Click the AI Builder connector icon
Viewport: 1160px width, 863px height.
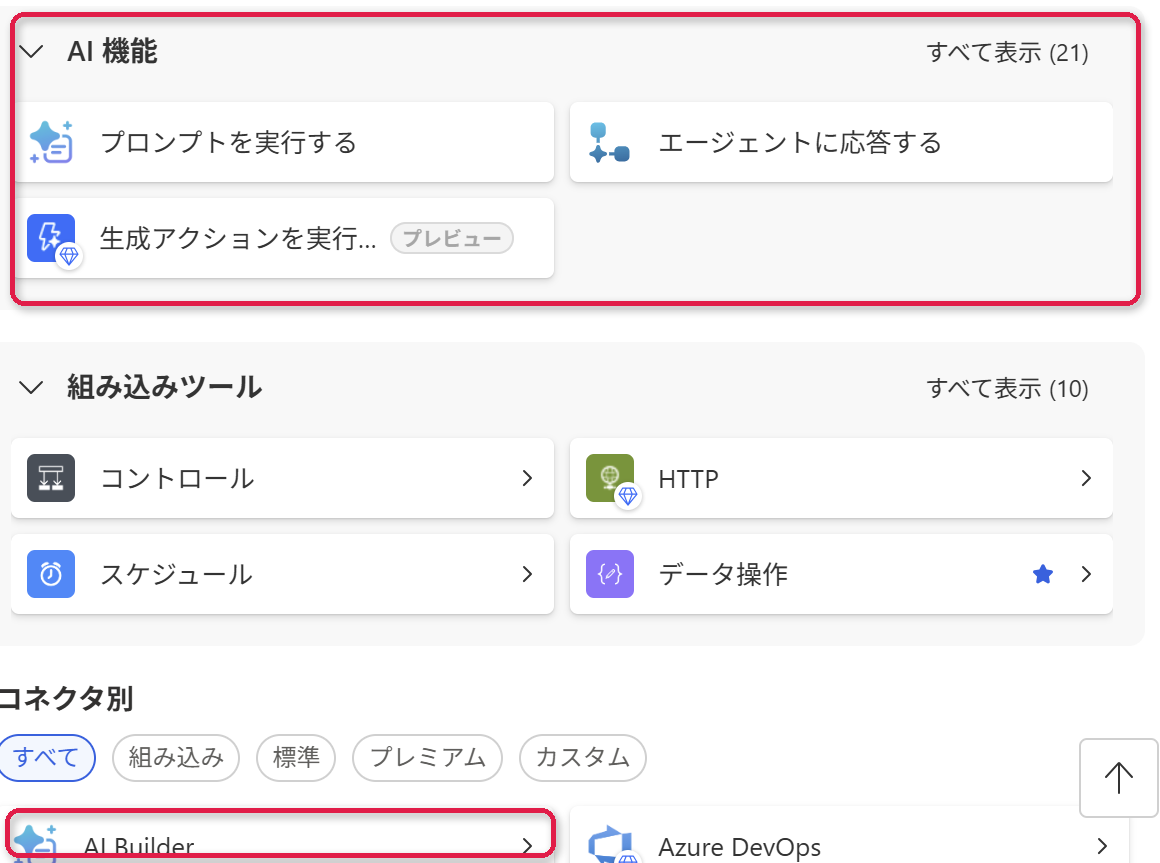[34, 844]
